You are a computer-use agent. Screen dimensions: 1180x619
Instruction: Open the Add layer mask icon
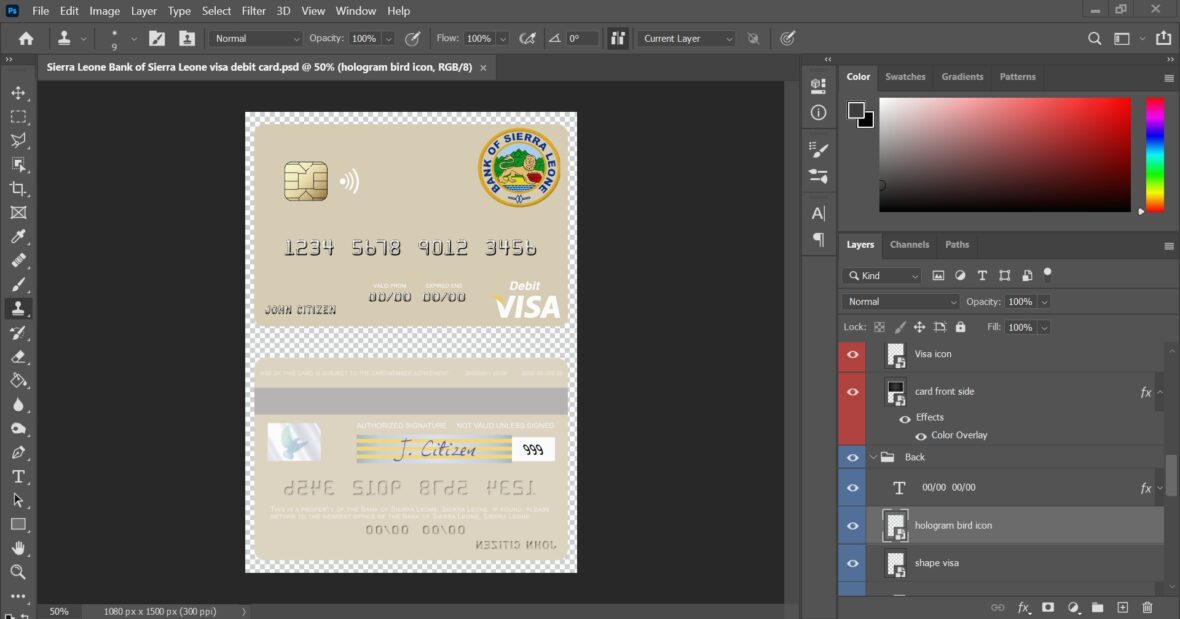coord(1048,607)
